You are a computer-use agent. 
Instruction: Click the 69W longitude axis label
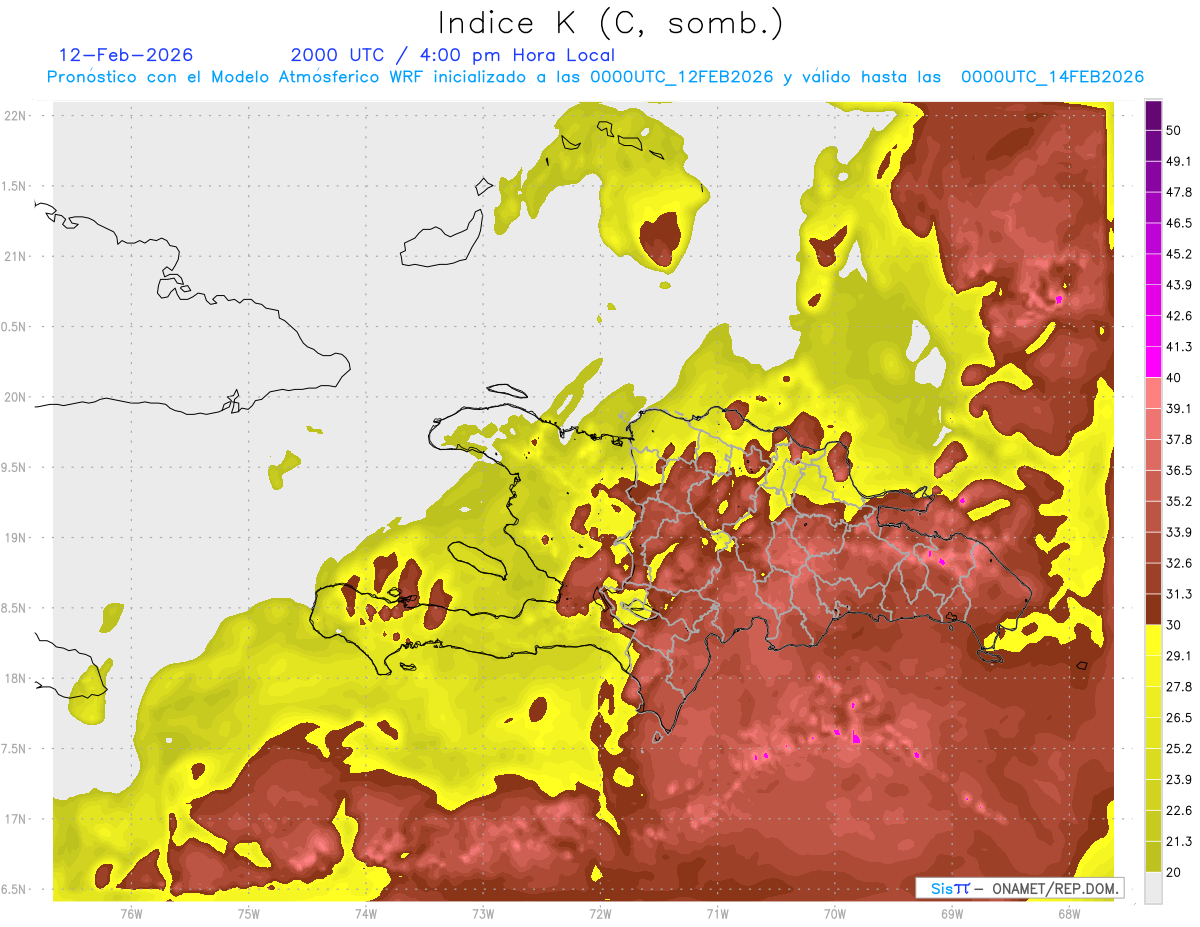(952, 914)
